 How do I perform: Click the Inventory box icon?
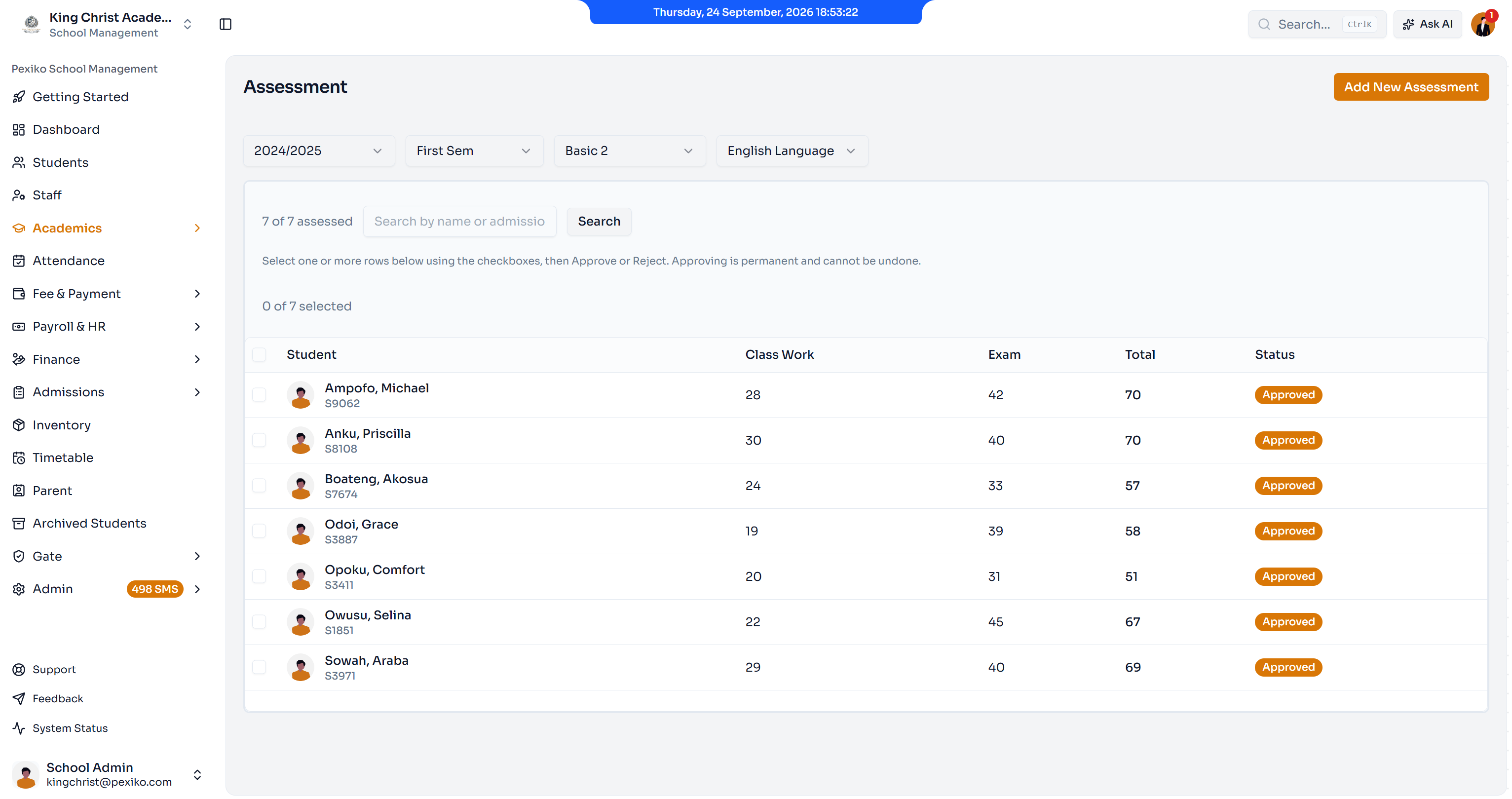click(x=19, y=424)
